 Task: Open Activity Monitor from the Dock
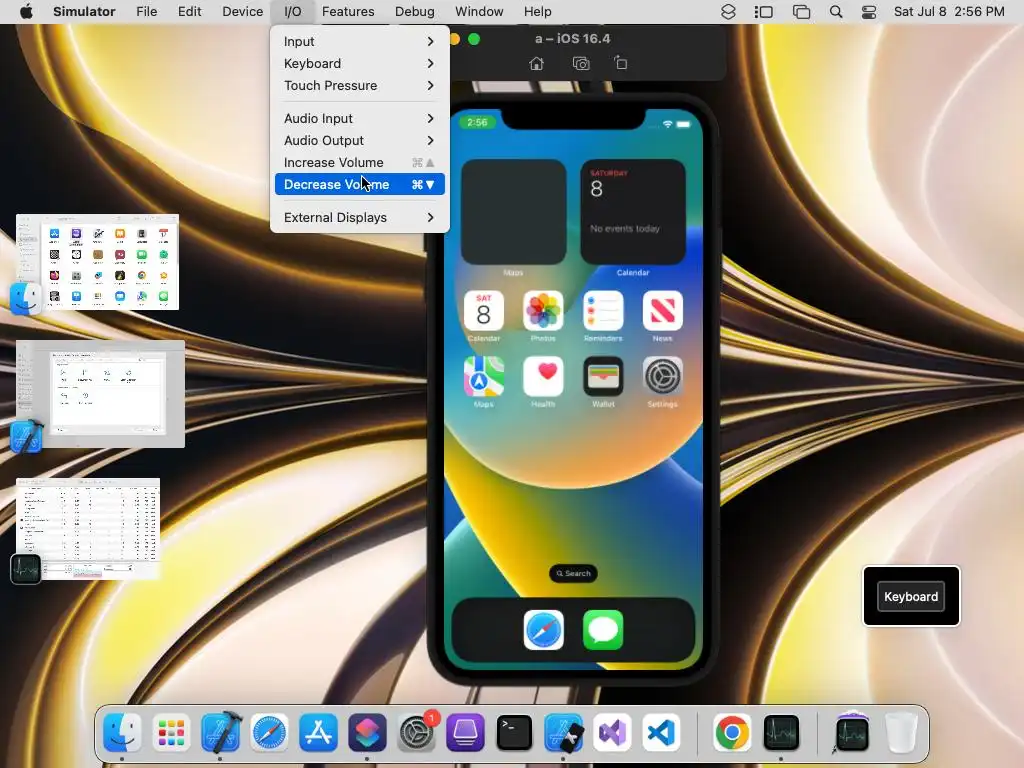click(x=781, y=732)
